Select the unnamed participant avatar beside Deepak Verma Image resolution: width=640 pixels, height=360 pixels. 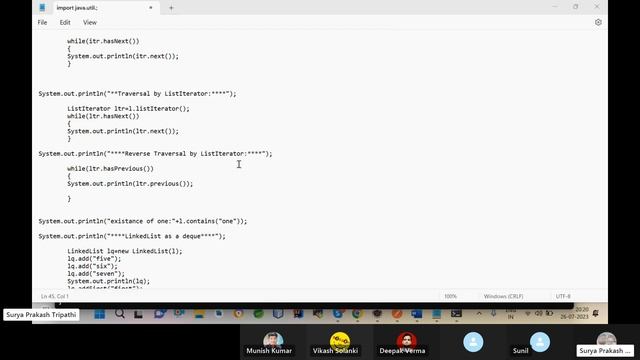click(x=473, y=342)
